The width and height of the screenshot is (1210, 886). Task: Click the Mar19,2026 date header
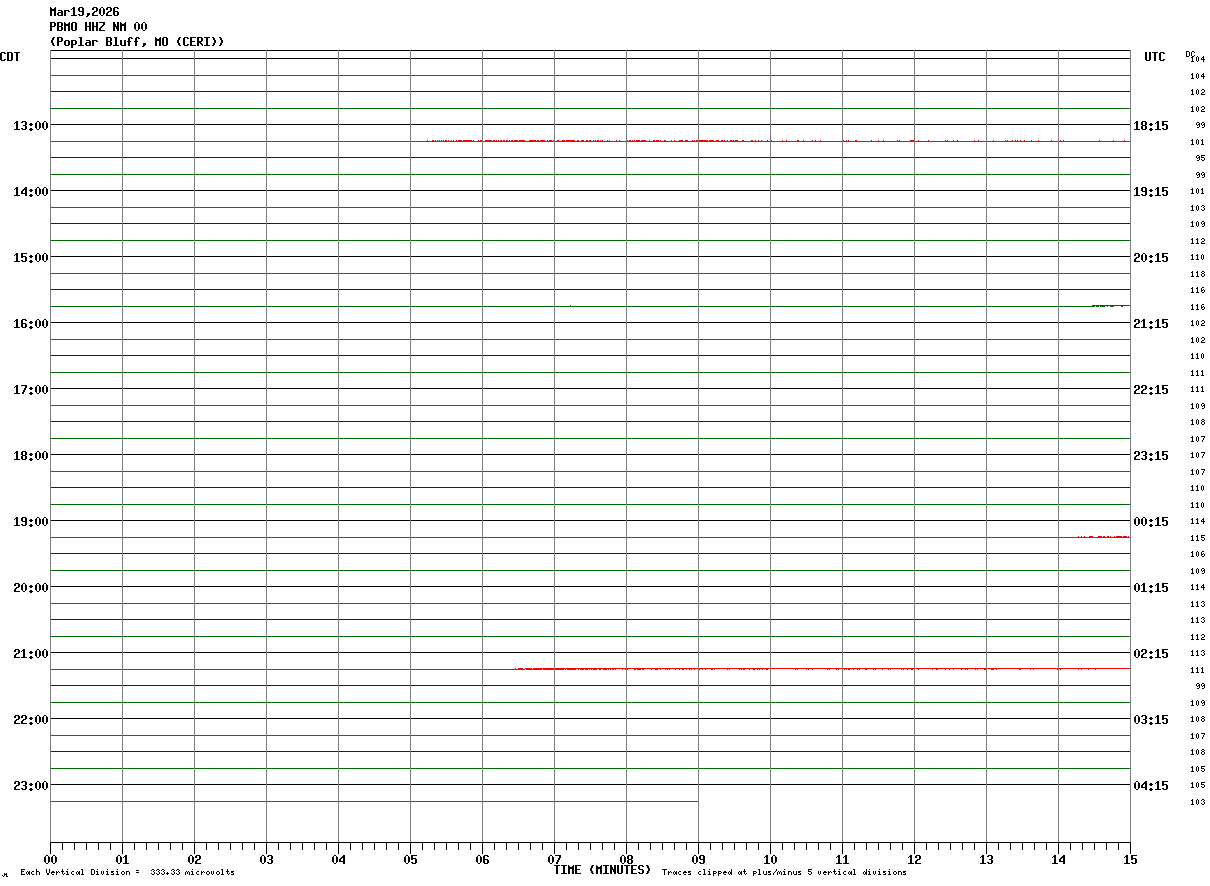(x=84, y=12)
